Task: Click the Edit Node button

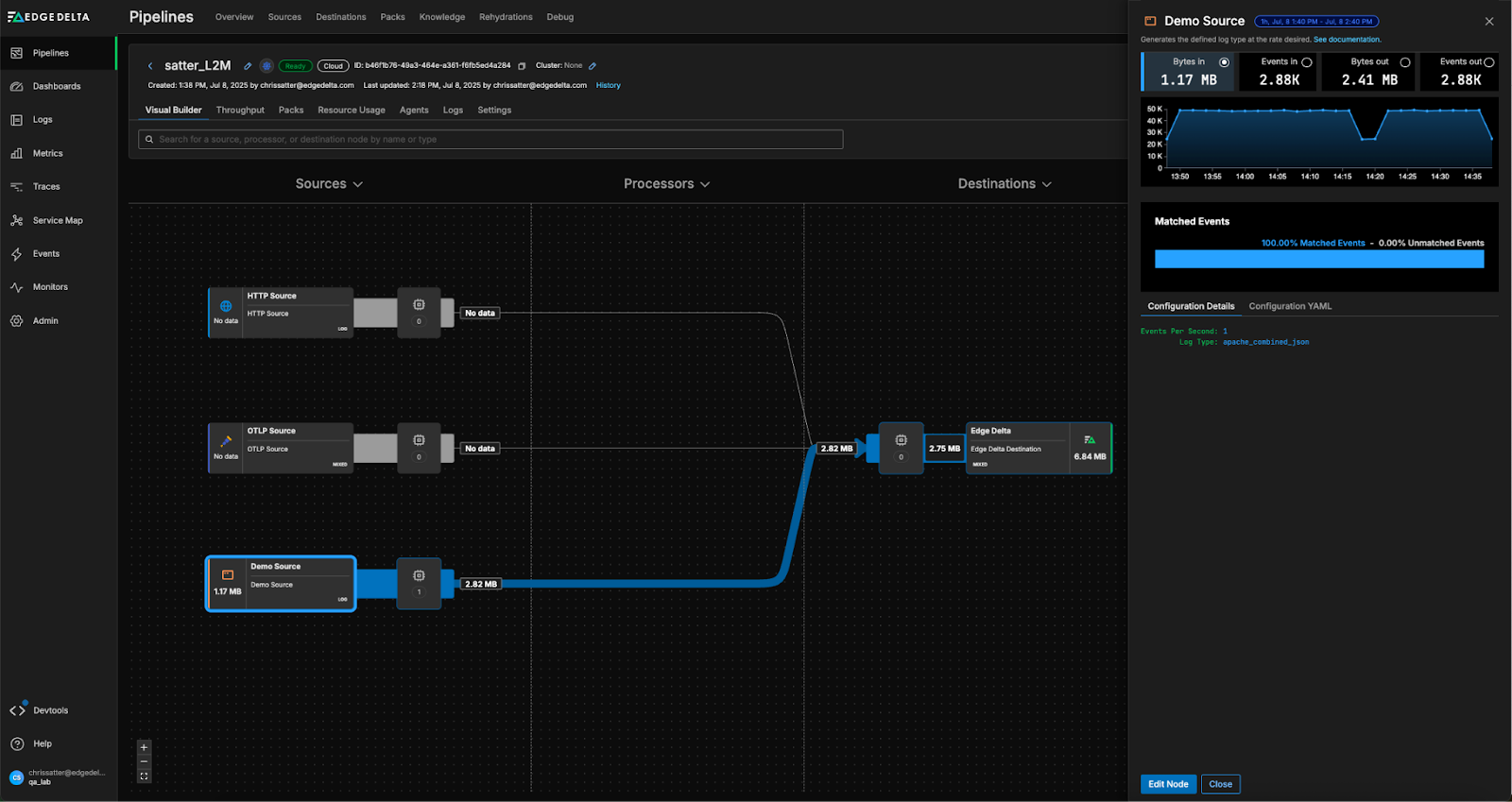Action: click(x=1168, y=784)
